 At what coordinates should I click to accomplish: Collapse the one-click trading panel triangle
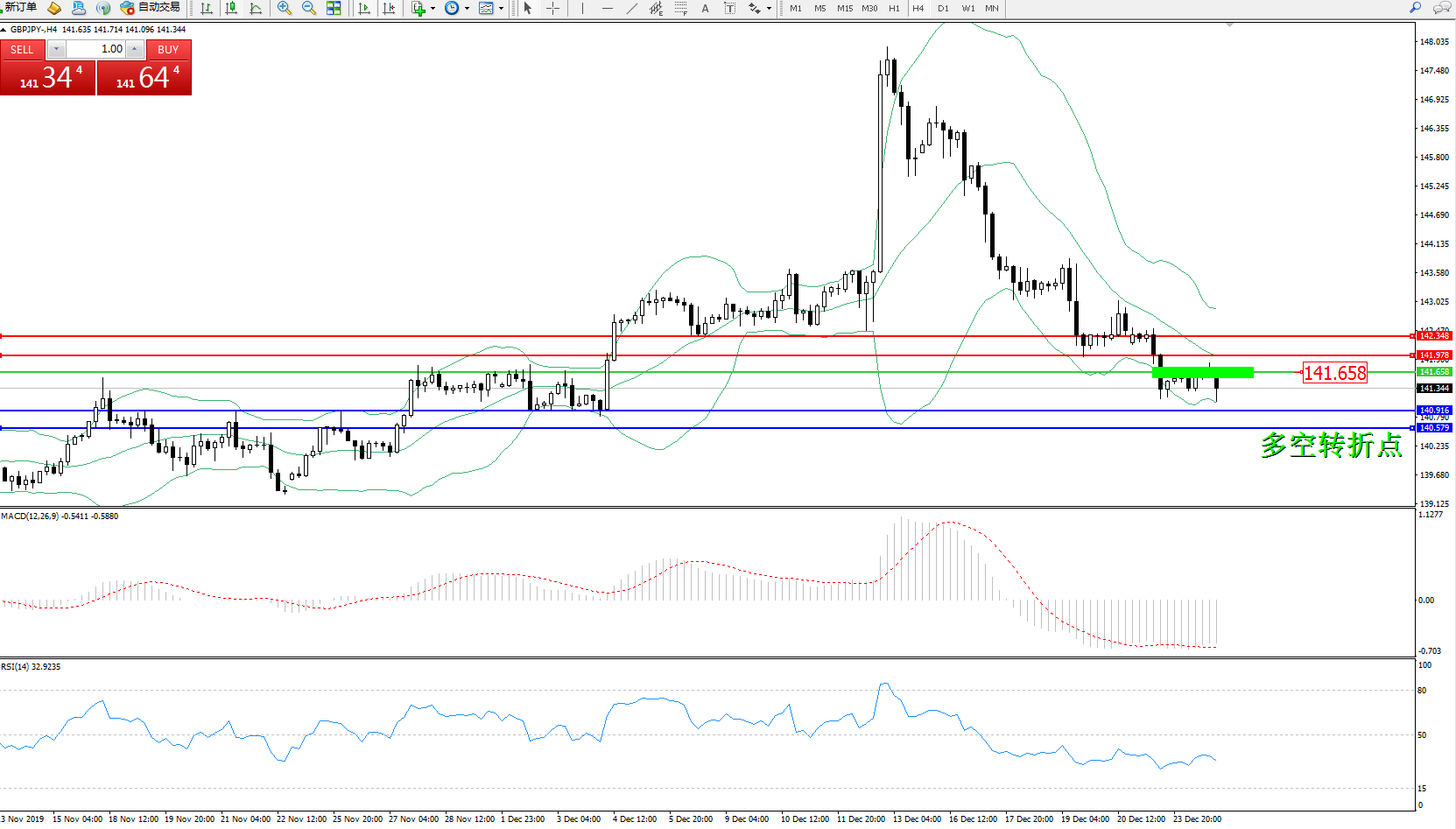pyautogui.click(x=4, y=30)
